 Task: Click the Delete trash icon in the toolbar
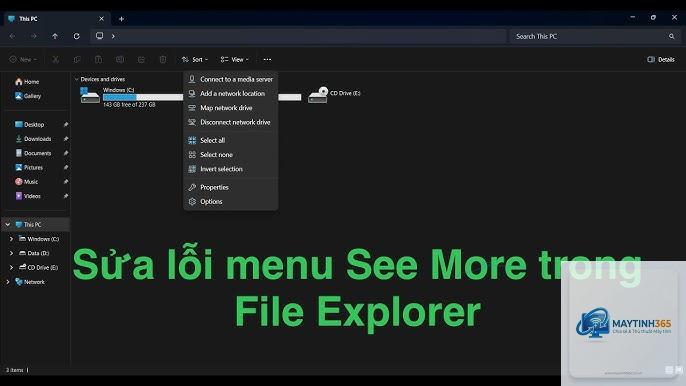click(x=163, y=60)
